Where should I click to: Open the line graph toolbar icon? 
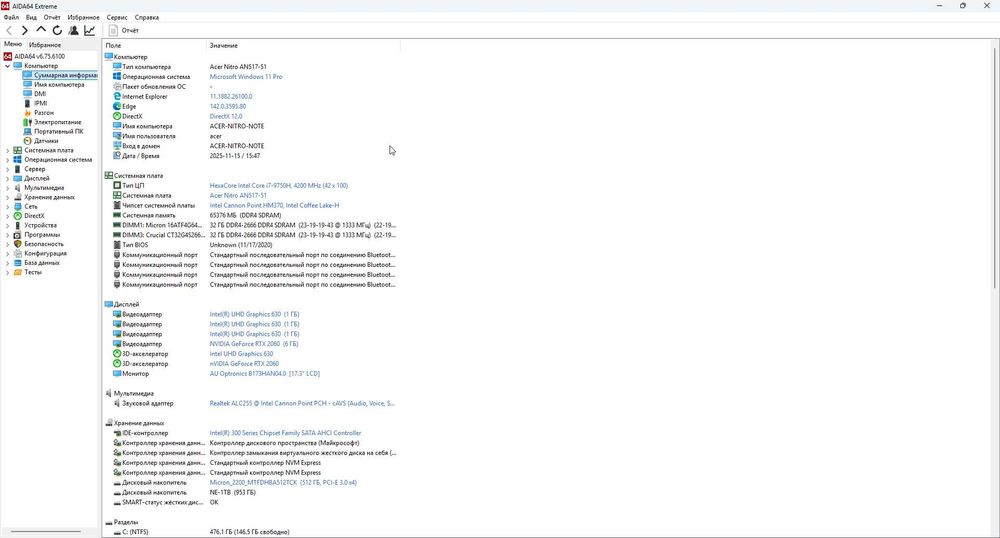point(90,31)
